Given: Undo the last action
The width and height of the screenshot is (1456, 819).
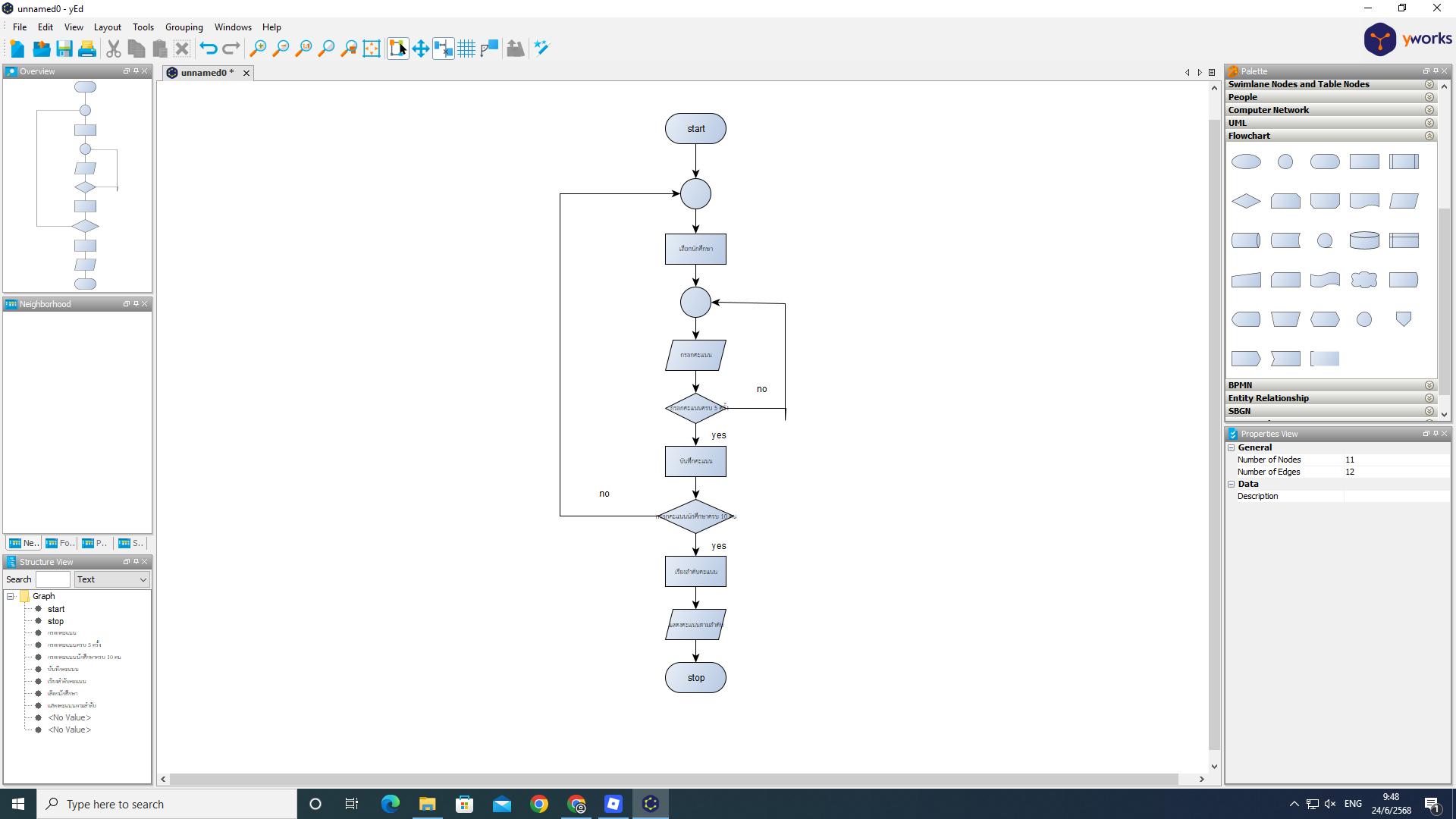Looking at the screenshot, I should 209,49.
